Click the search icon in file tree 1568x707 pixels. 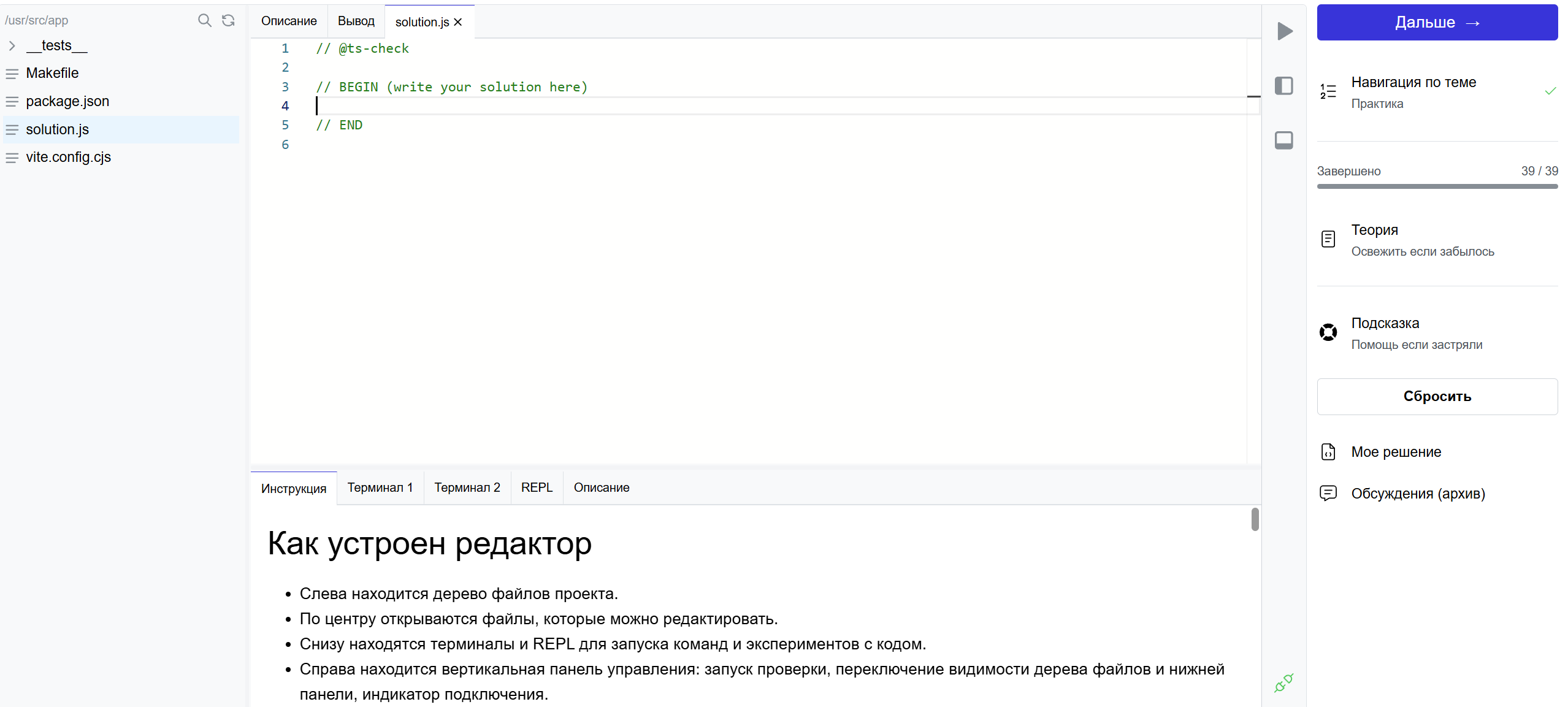[204, 20]
